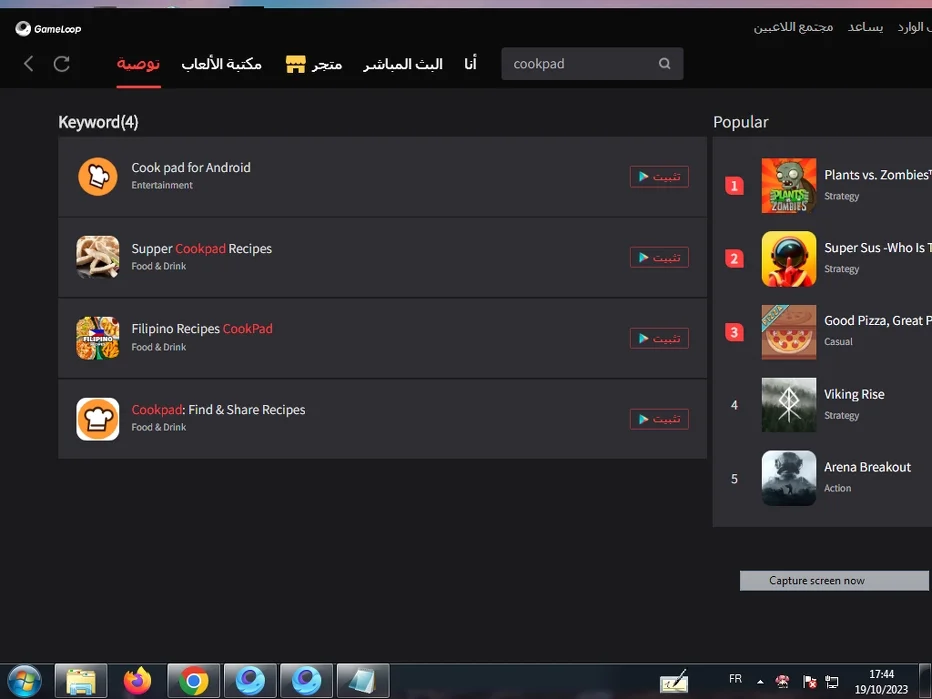This screenshot has width=932, height=699.
Task: Click the search magnifier icon
Action: pos(664,64)
